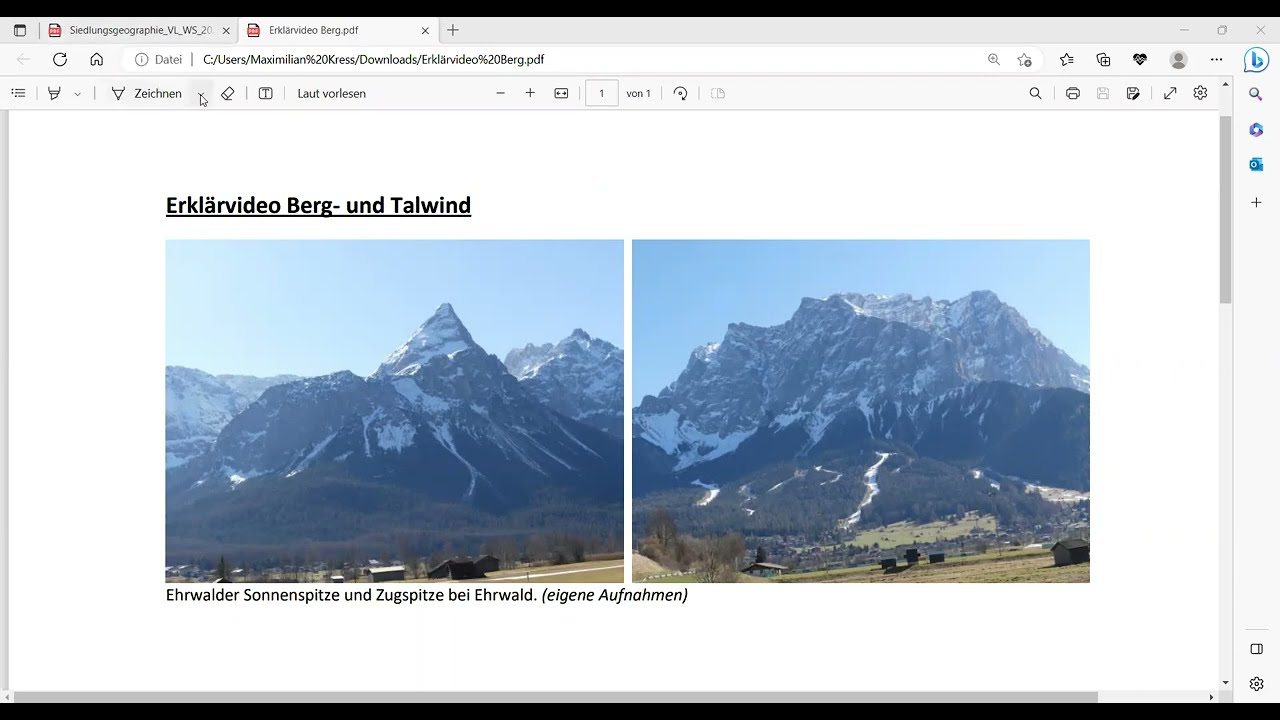This screenshot has width=1280, height=720.
Task: Reload the current page
Action: point(60,60)
